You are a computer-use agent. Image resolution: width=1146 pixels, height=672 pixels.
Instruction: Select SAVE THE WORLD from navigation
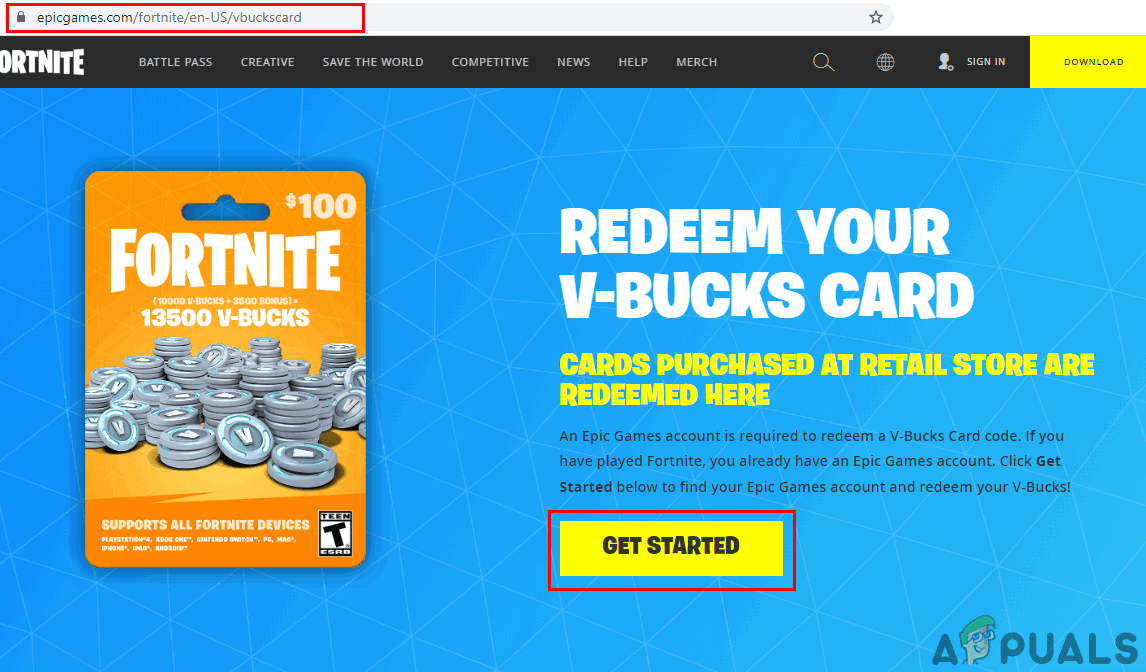(x=372, y=61)
